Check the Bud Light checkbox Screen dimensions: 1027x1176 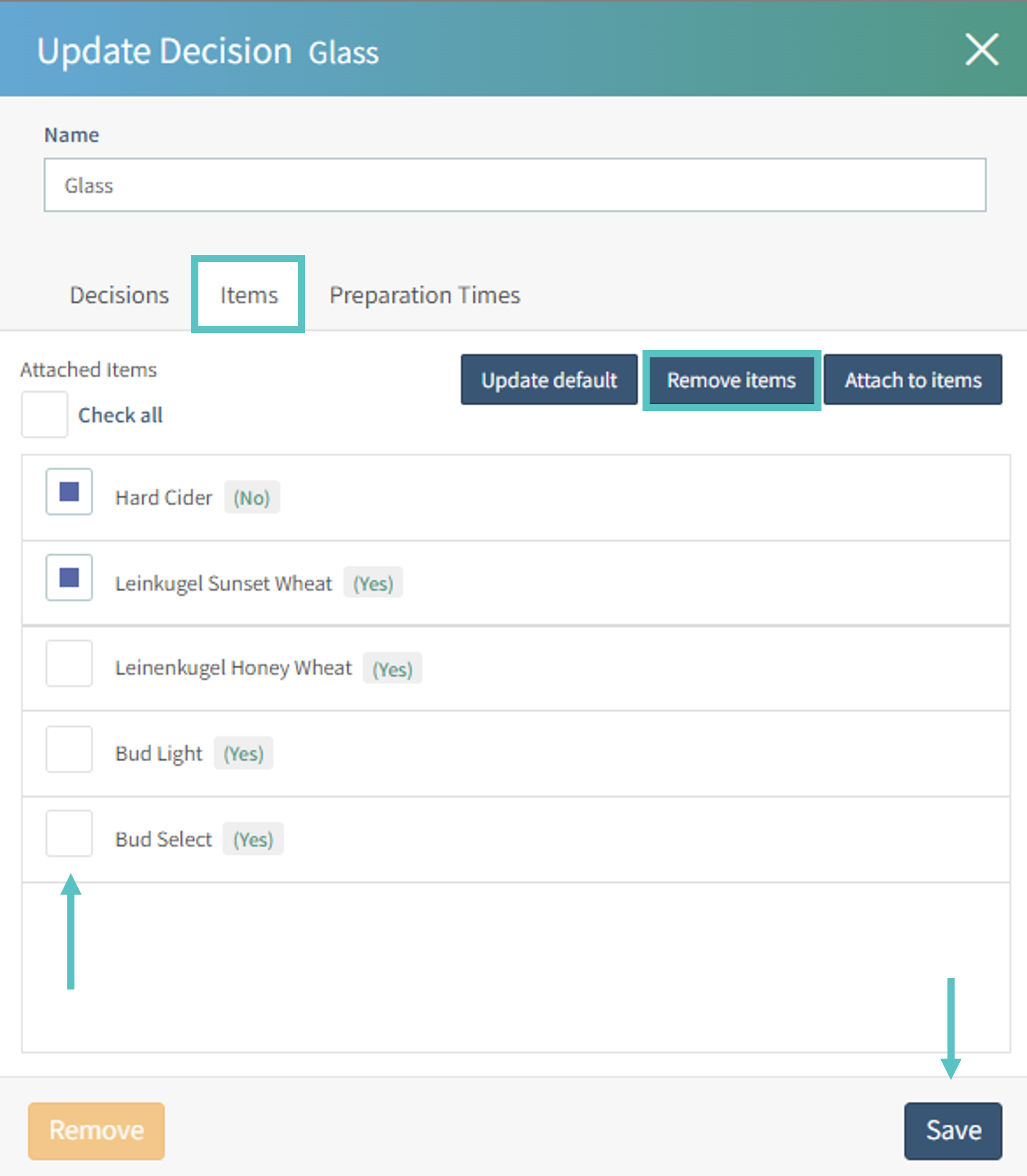pos(69,749)
